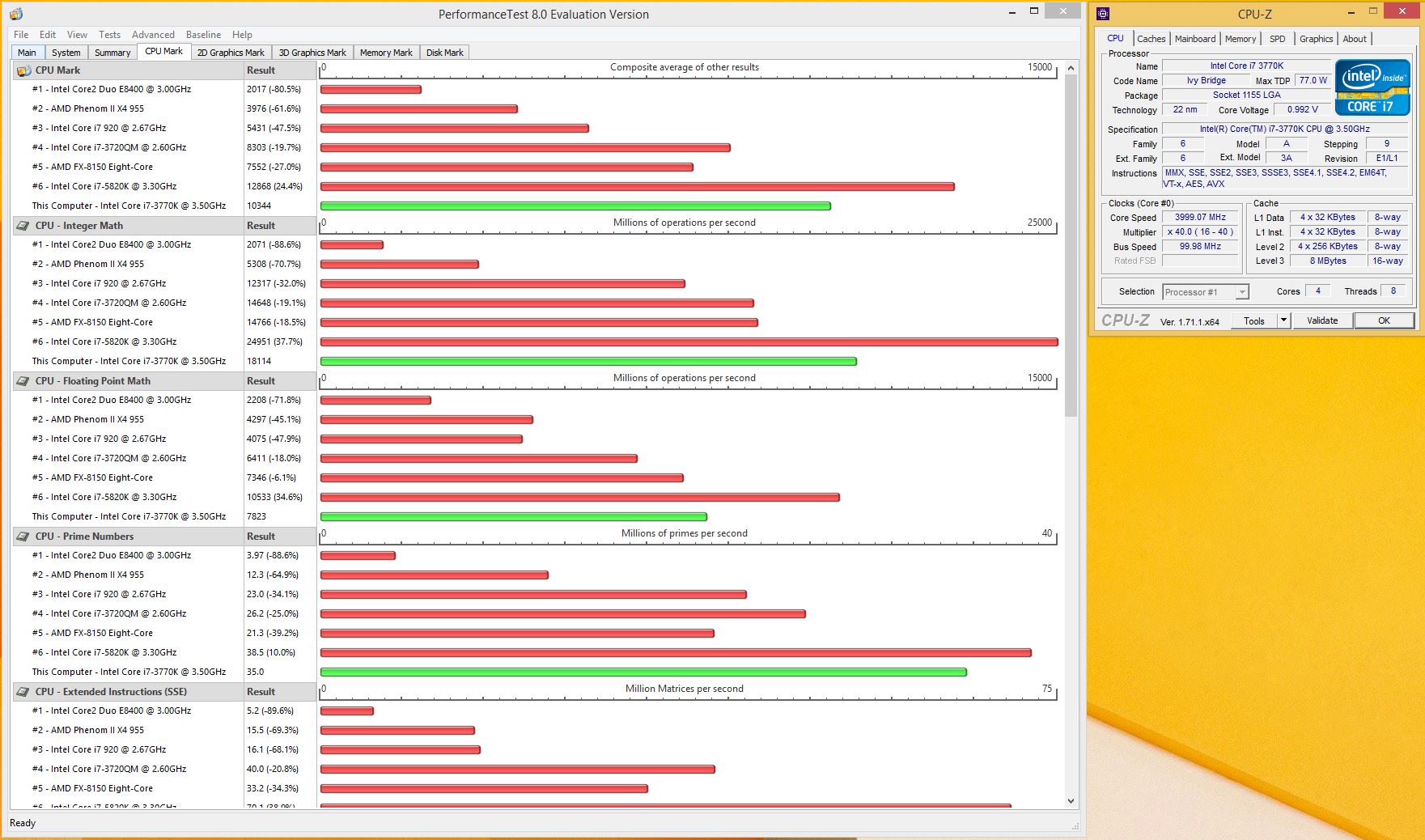This screenshot has width=1425, height=840.
Task: Open the Help menu
Action: [242, 35]
